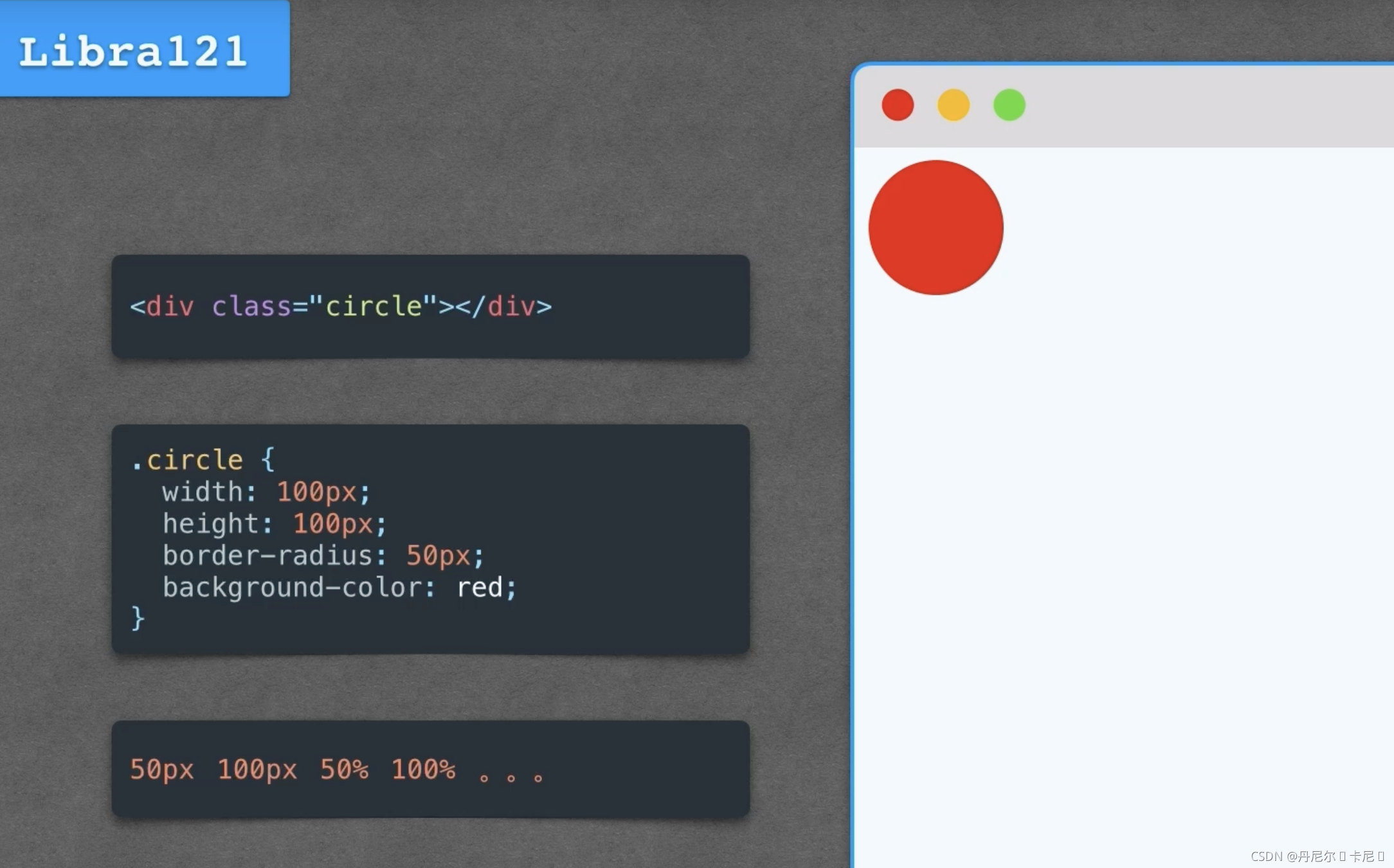1394x868 pixels.
Task: Click the 'background-color: red;' line
Action: [x=339, y=588]
